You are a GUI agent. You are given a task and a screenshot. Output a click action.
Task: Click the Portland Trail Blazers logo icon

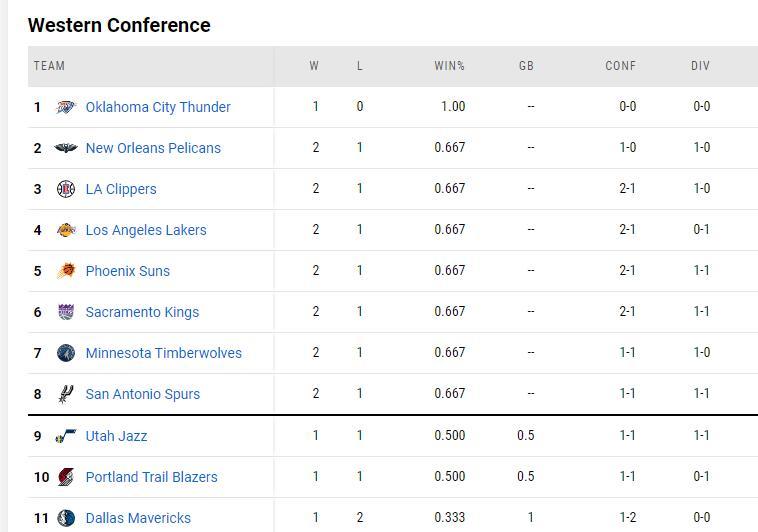point(66,477)
